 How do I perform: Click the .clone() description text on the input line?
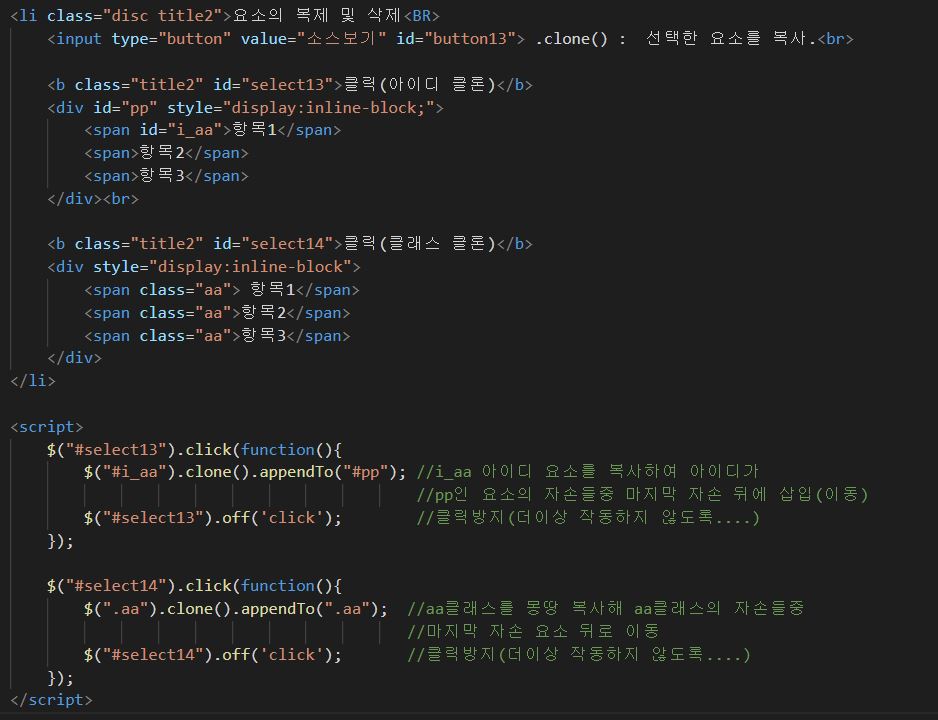click(675, 39)
